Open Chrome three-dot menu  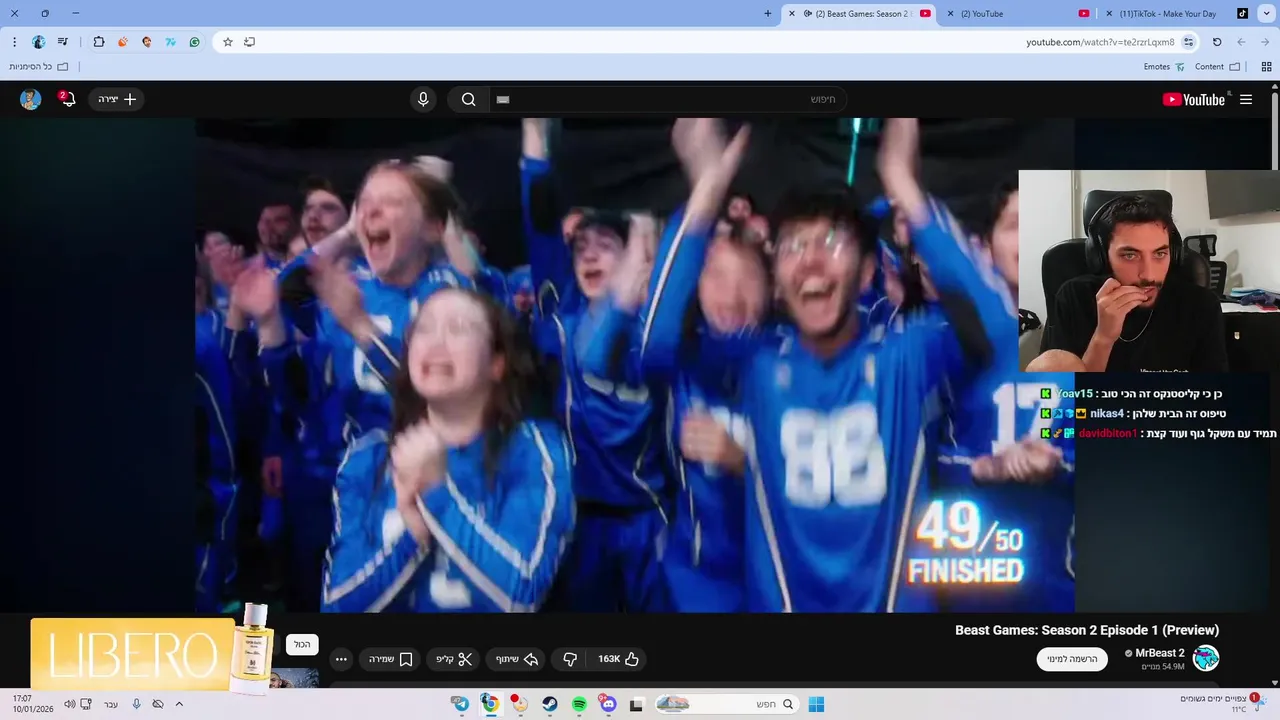[14, 42]
